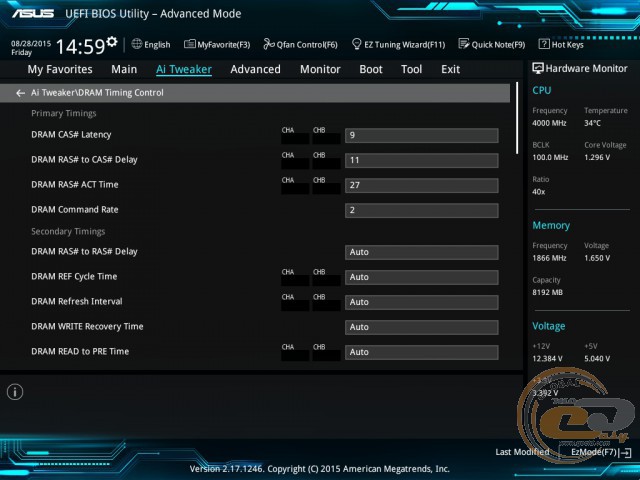Click the DRAM Refresh Interval label

pos(77,302)
